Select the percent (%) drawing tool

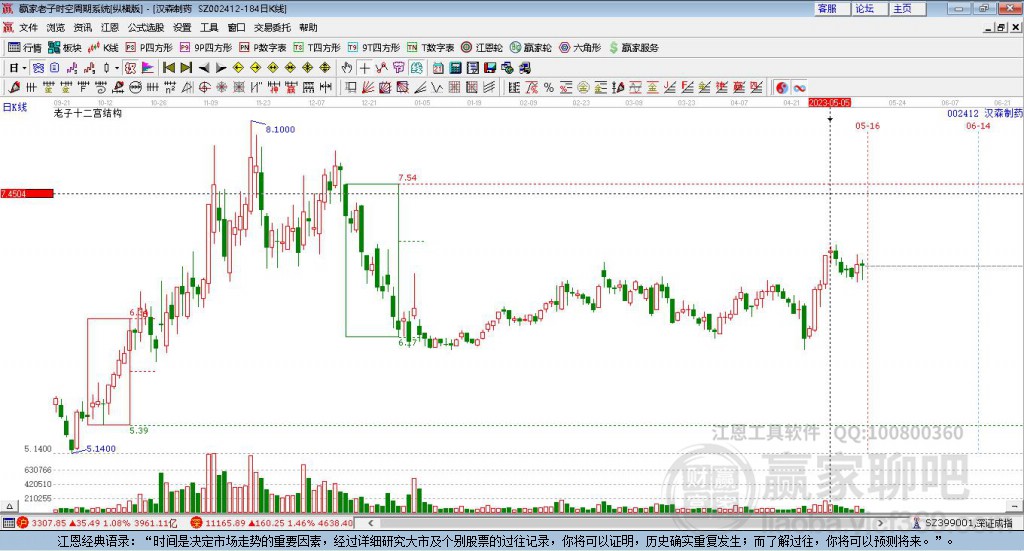click(549, 87)
